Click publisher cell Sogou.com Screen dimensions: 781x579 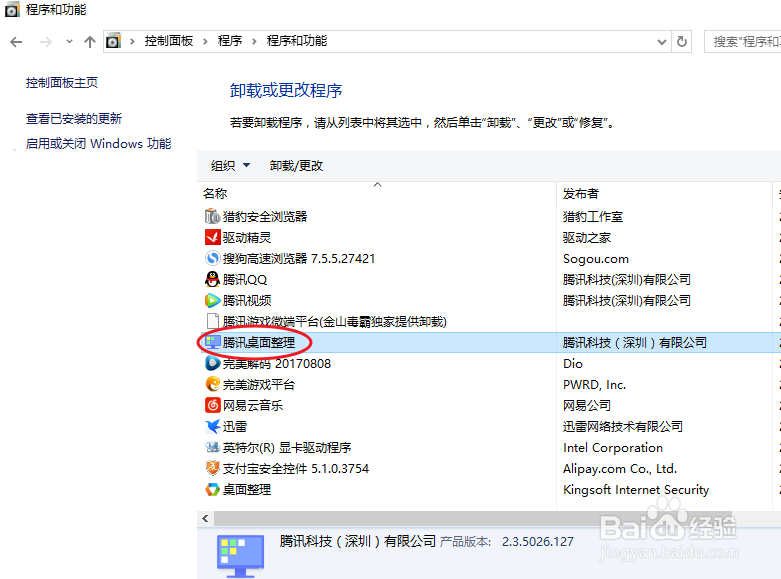point(596,259)
